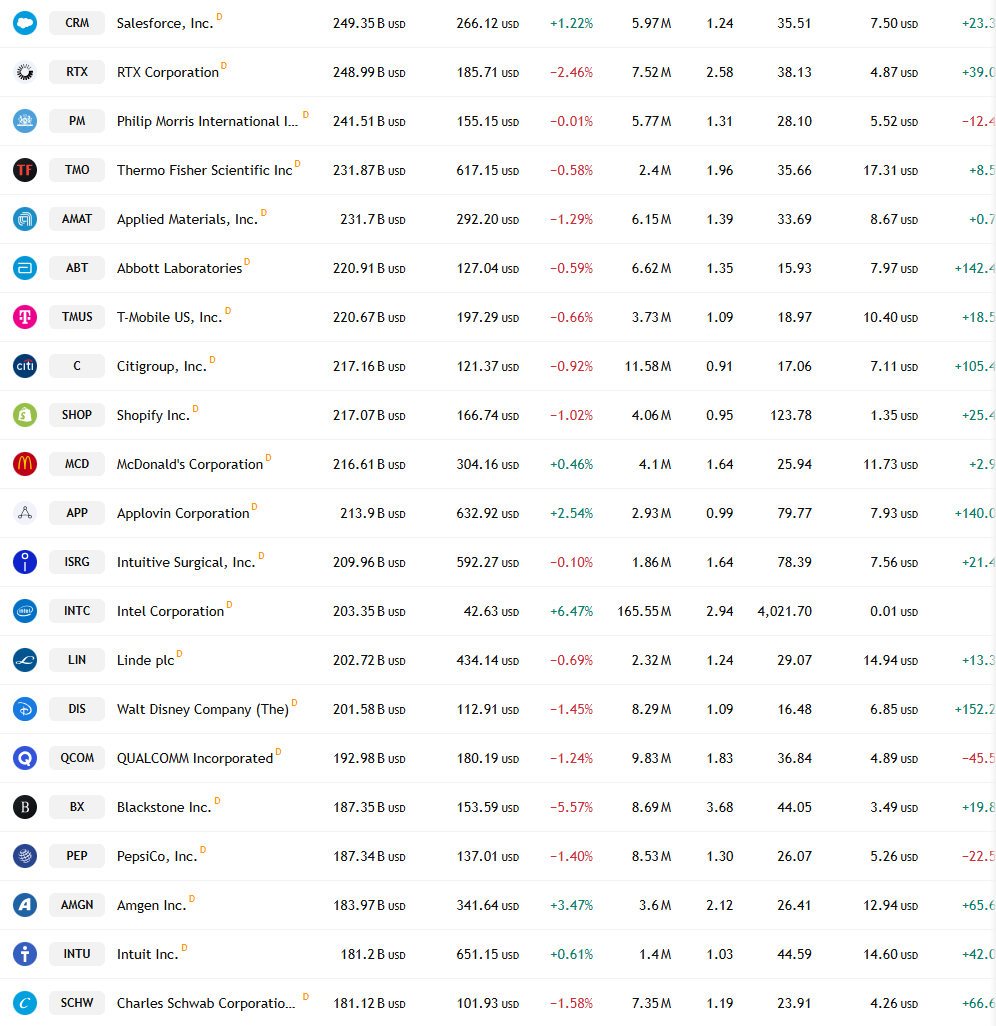
Task: Click the Blackstone B logo icon
Action: pos(25,807)
